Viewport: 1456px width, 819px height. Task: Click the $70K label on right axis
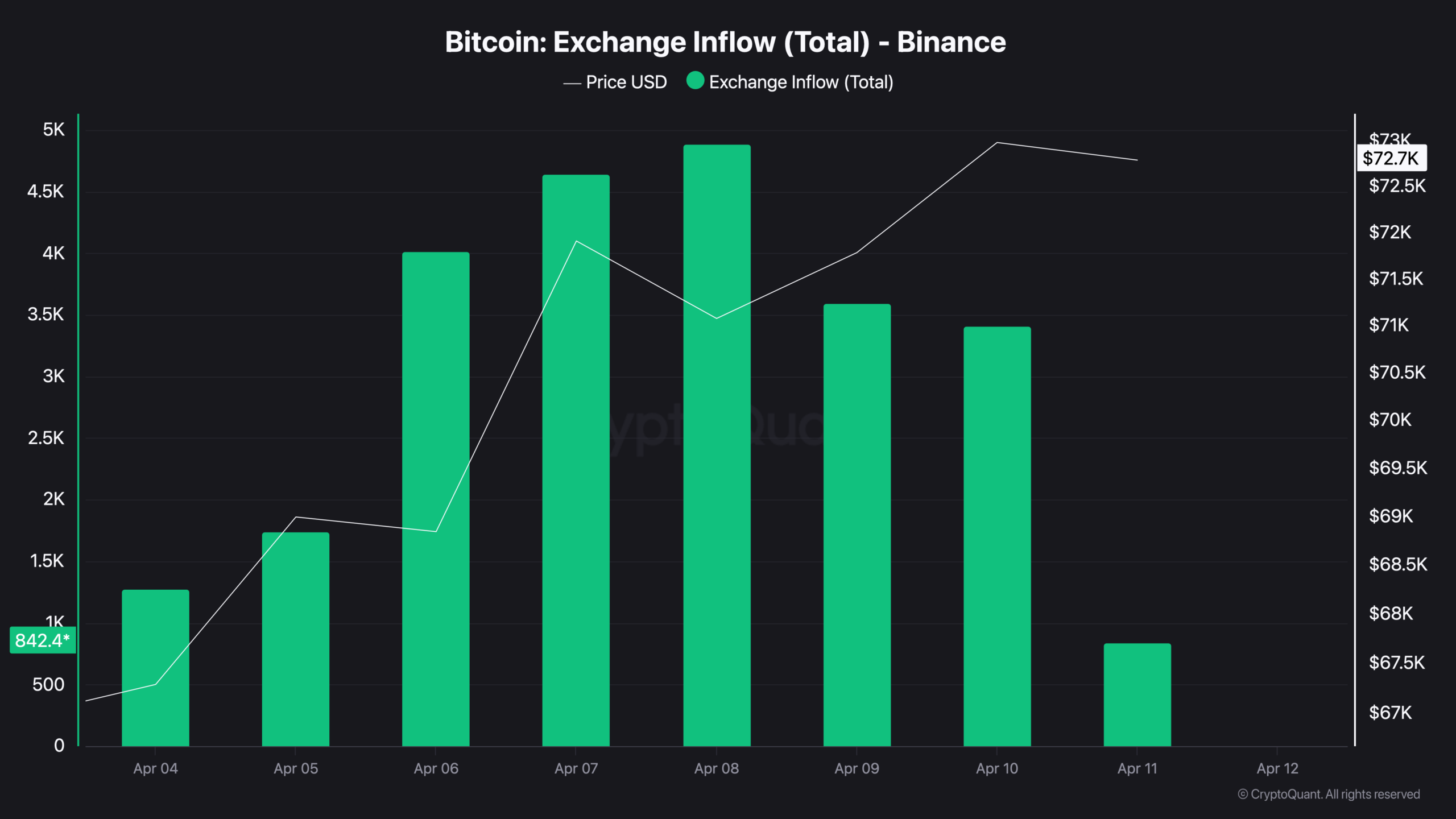[x=1390, y=420]
